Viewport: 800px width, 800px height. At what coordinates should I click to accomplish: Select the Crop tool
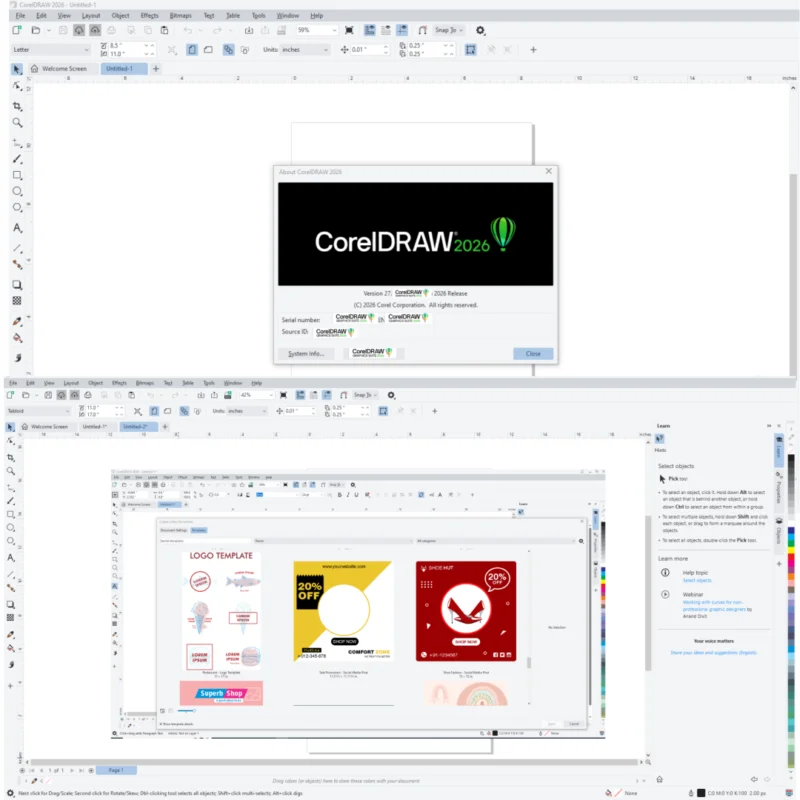tap(15, 103)
